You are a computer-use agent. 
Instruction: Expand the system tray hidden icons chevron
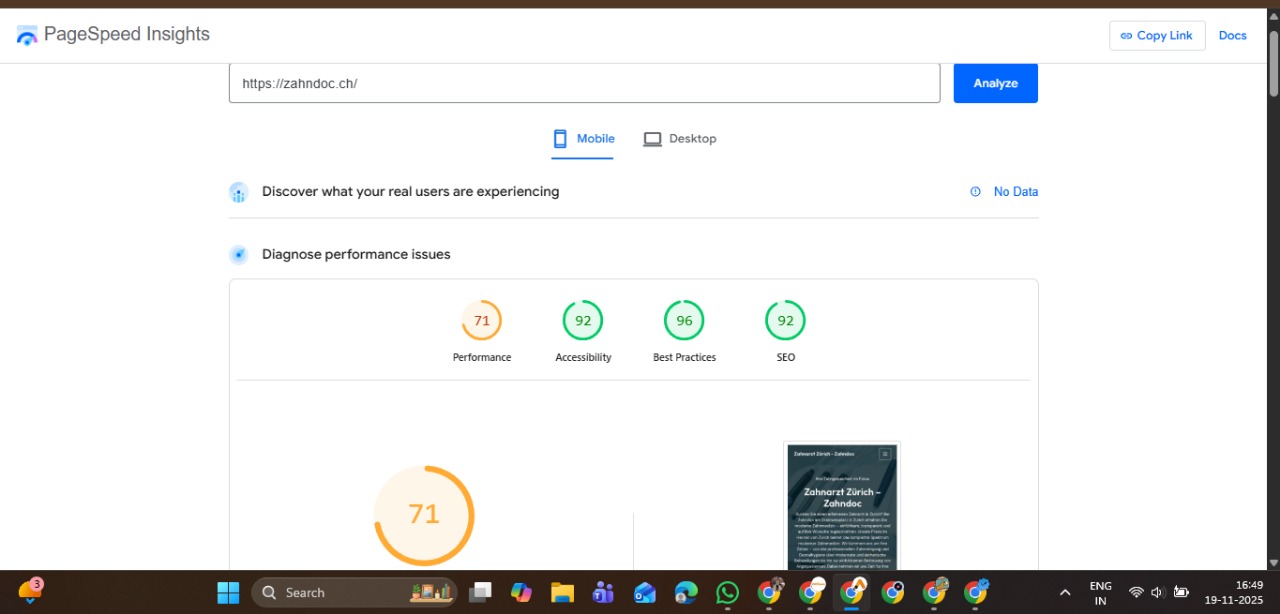tap(1065, 592)
